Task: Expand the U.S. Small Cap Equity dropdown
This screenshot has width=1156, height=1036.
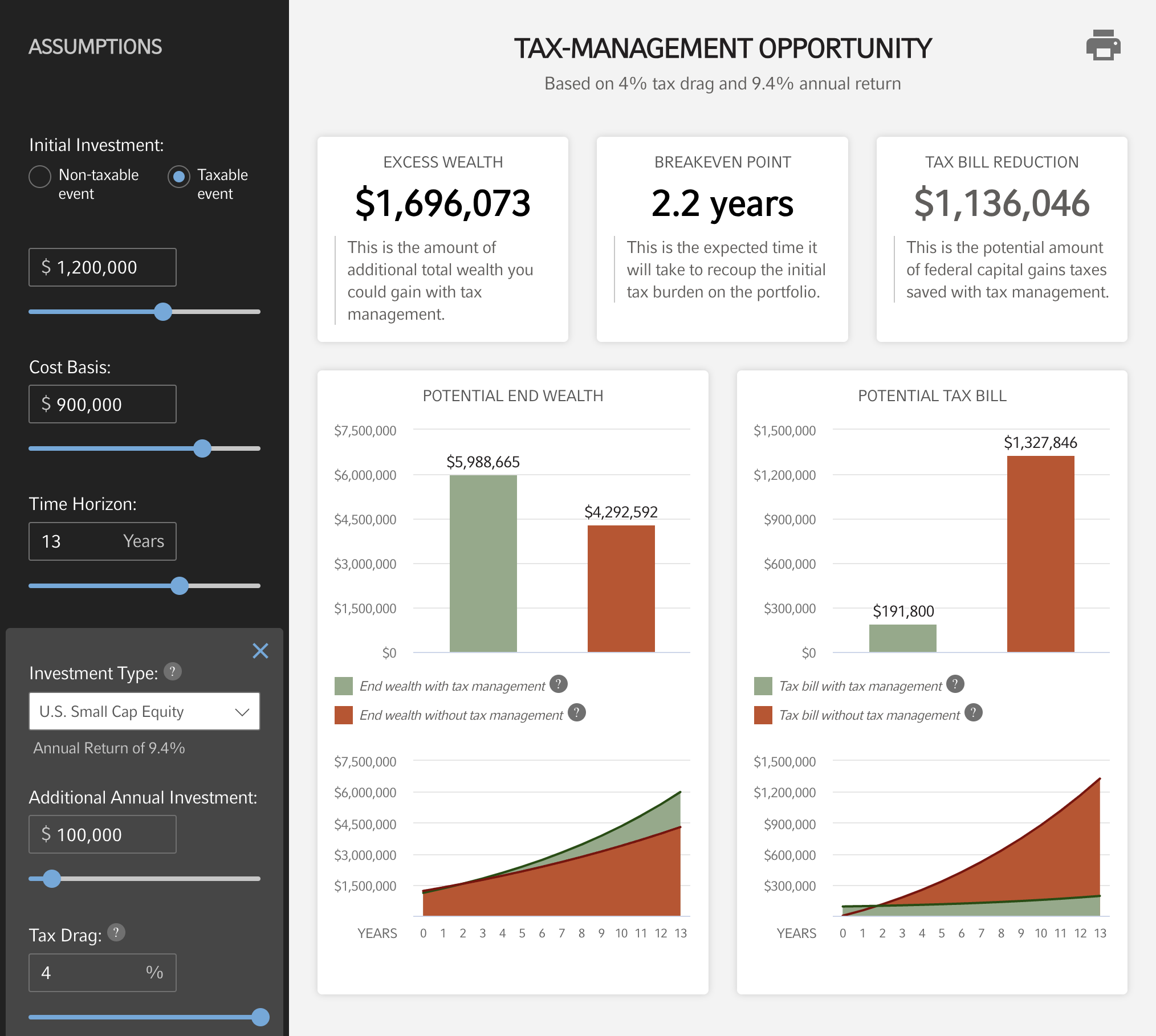Action: pos(144,711)
